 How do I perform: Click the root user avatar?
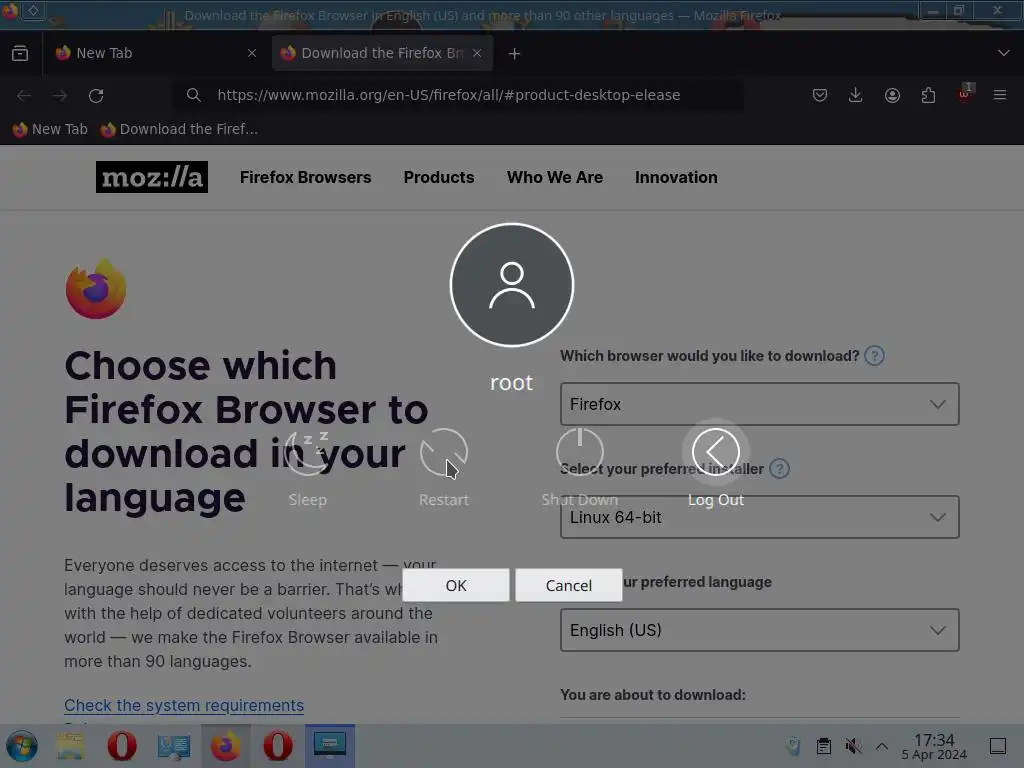512,285
